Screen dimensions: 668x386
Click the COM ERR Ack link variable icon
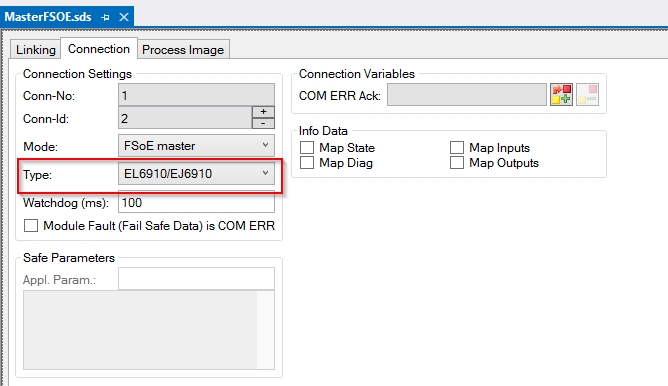[x=561, y=95]
